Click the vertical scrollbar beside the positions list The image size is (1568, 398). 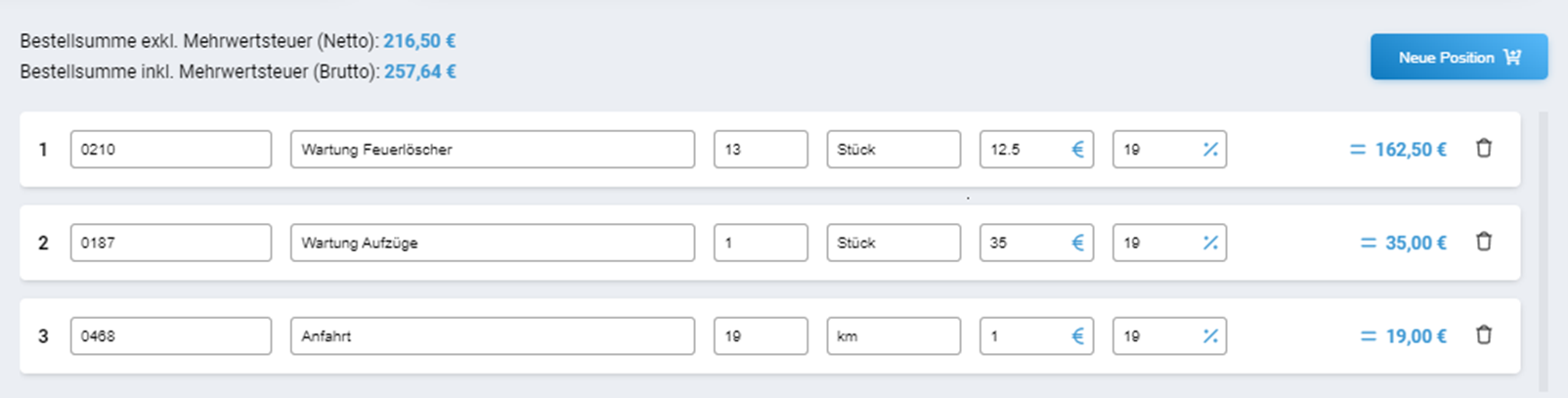(x=1544, y=252)
